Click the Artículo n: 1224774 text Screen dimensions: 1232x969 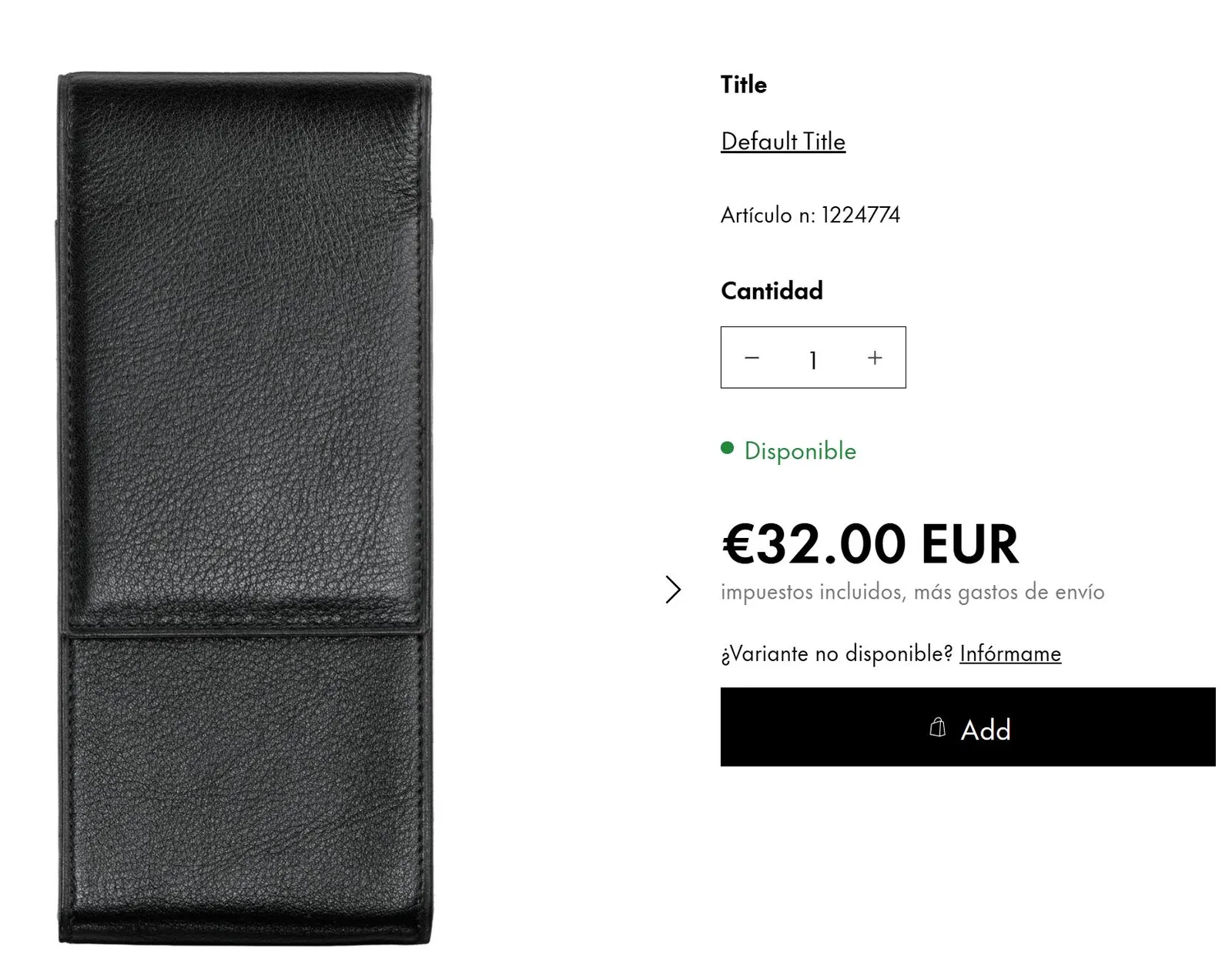(x=810, y=215)
